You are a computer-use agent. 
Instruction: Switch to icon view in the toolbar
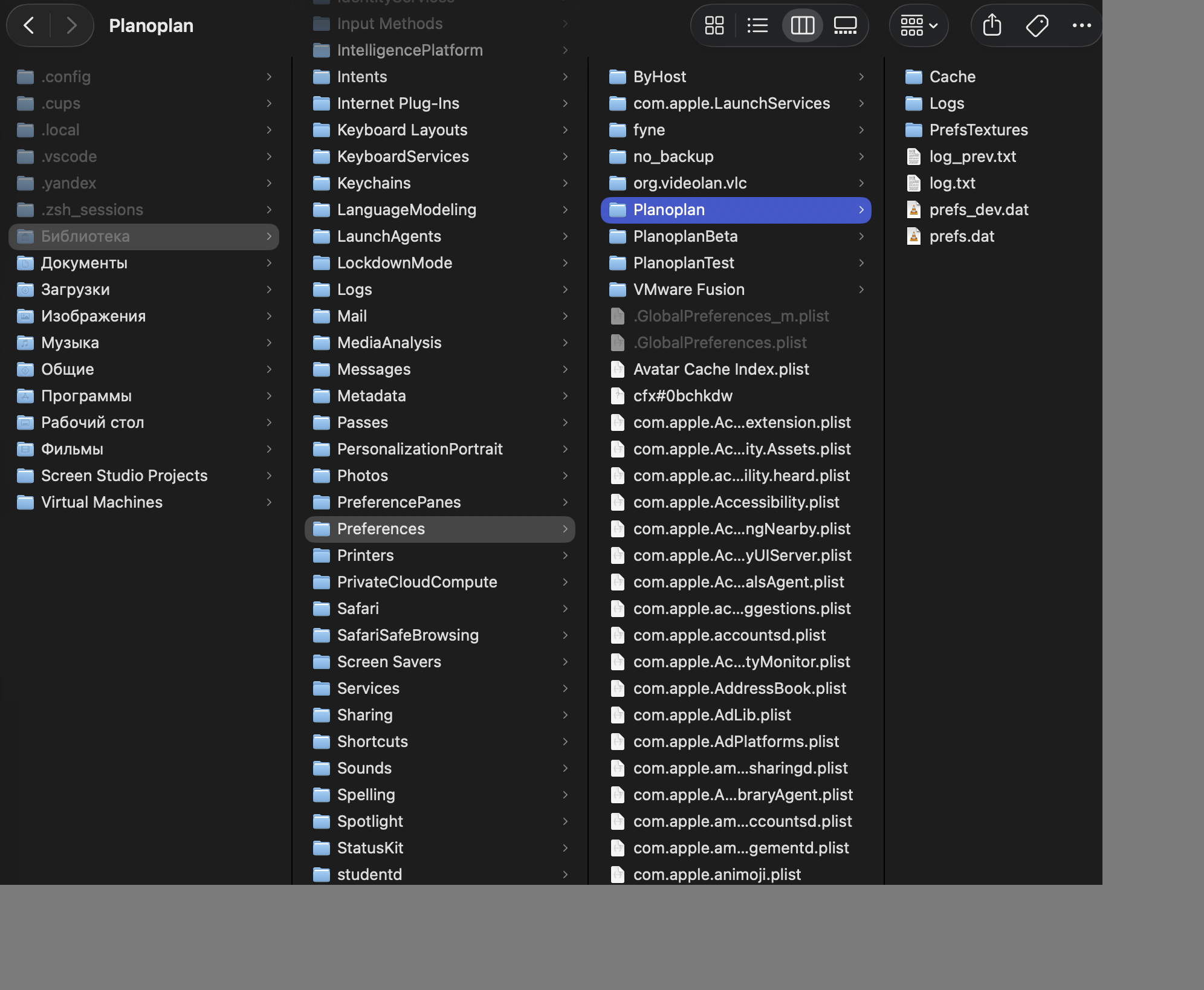pos(714,25)
